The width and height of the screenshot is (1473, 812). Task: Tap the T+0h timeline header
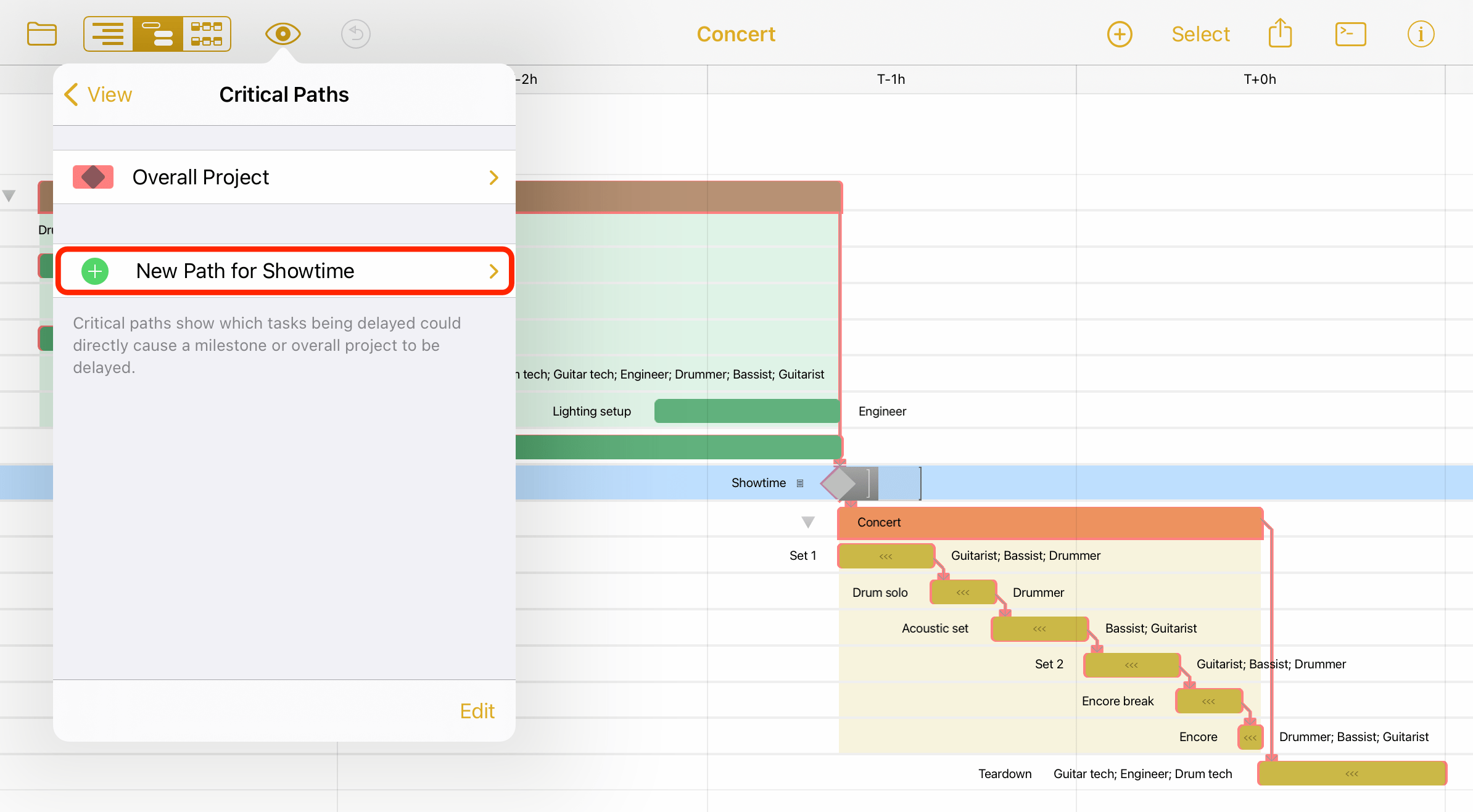pyautogui.click(x=1260, y=79)
